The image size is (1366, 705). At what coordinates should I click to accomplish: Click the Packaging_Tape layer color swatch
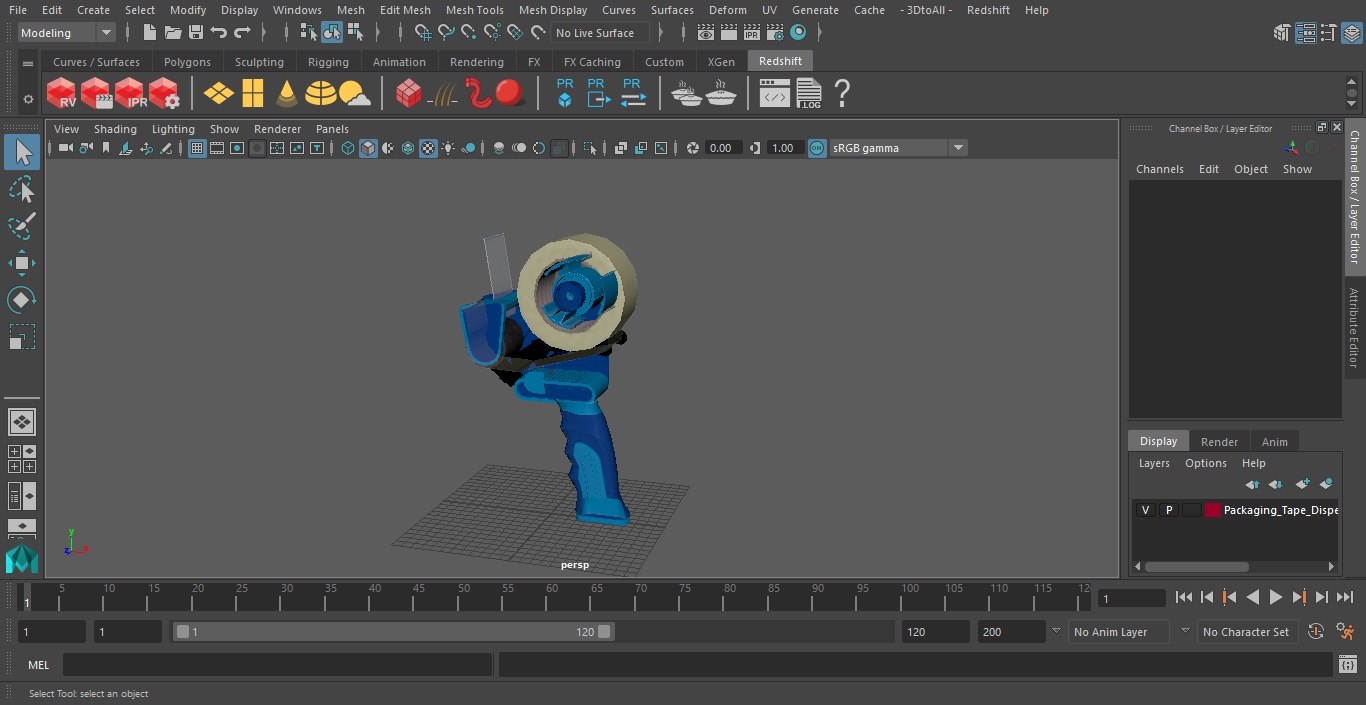pyautogui.click(x=1213, y=510)
